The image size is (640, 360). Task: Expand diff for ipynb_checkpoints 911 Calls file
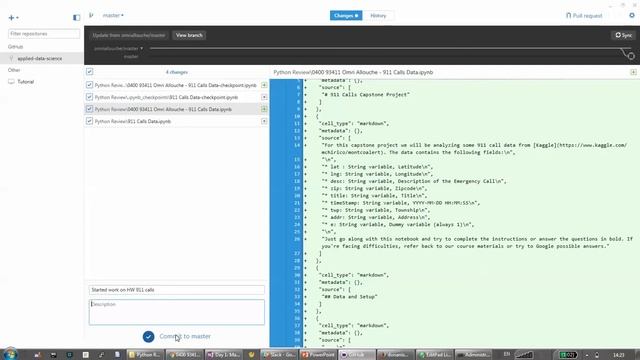click(x=264, y=97)
